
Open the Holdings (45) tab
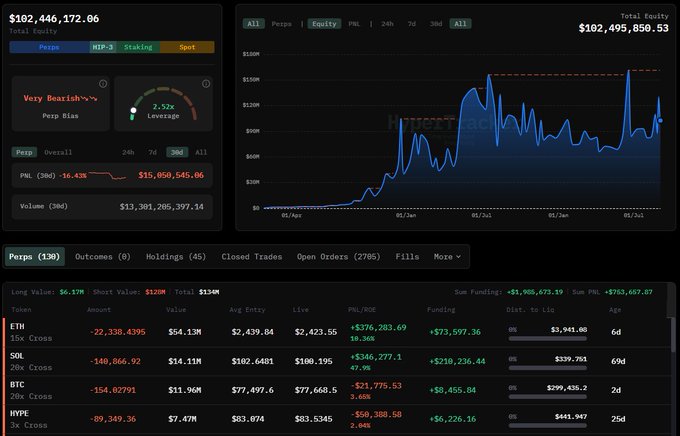tap(176, 256)
